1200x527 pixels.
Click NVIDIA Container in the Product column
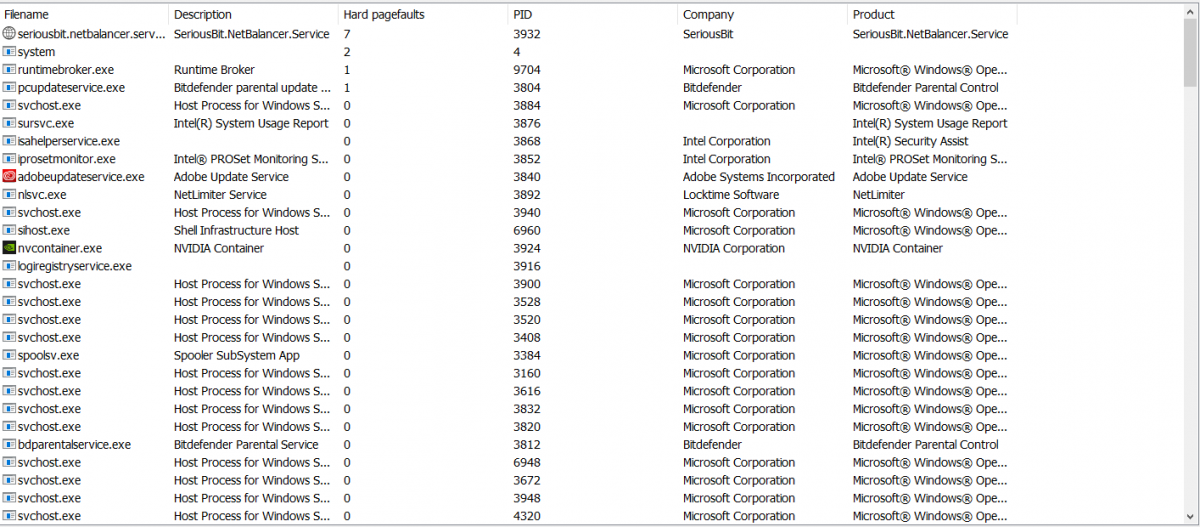click(898, 248)
